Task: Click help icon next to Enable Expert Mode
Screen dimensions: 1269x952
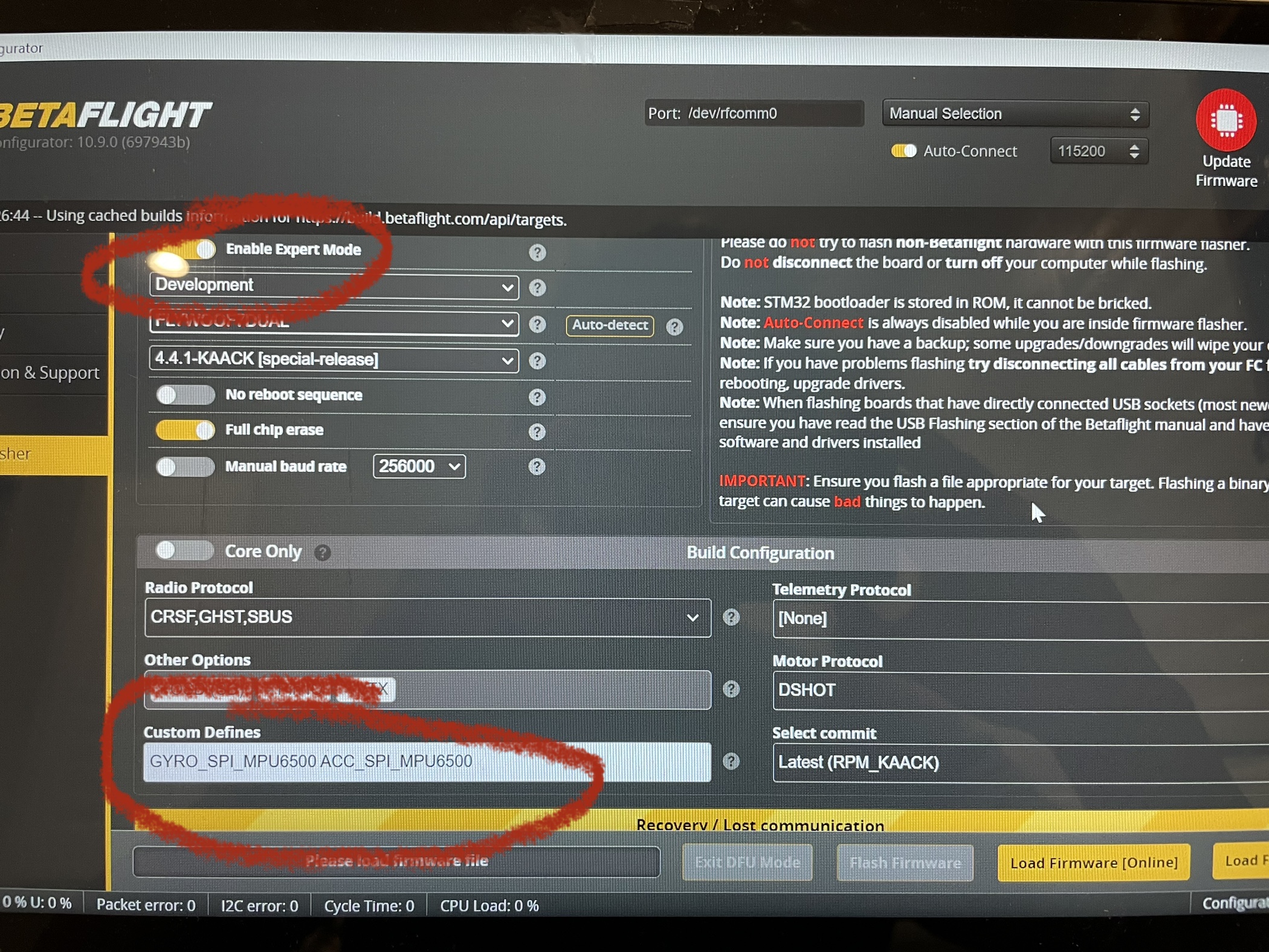Action: tap(537, 252)
